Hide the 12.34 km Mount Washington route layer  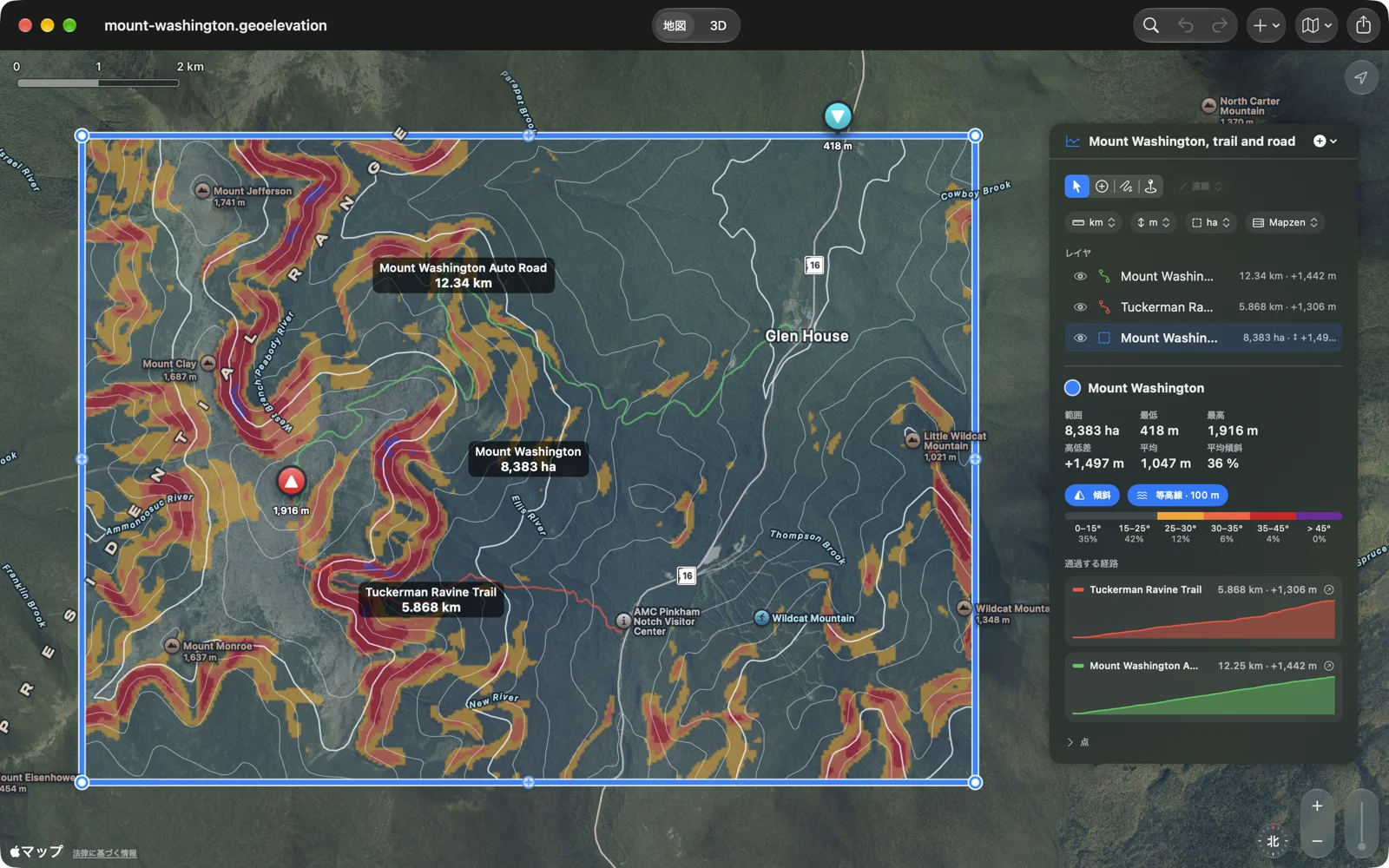coord(1080,276)
